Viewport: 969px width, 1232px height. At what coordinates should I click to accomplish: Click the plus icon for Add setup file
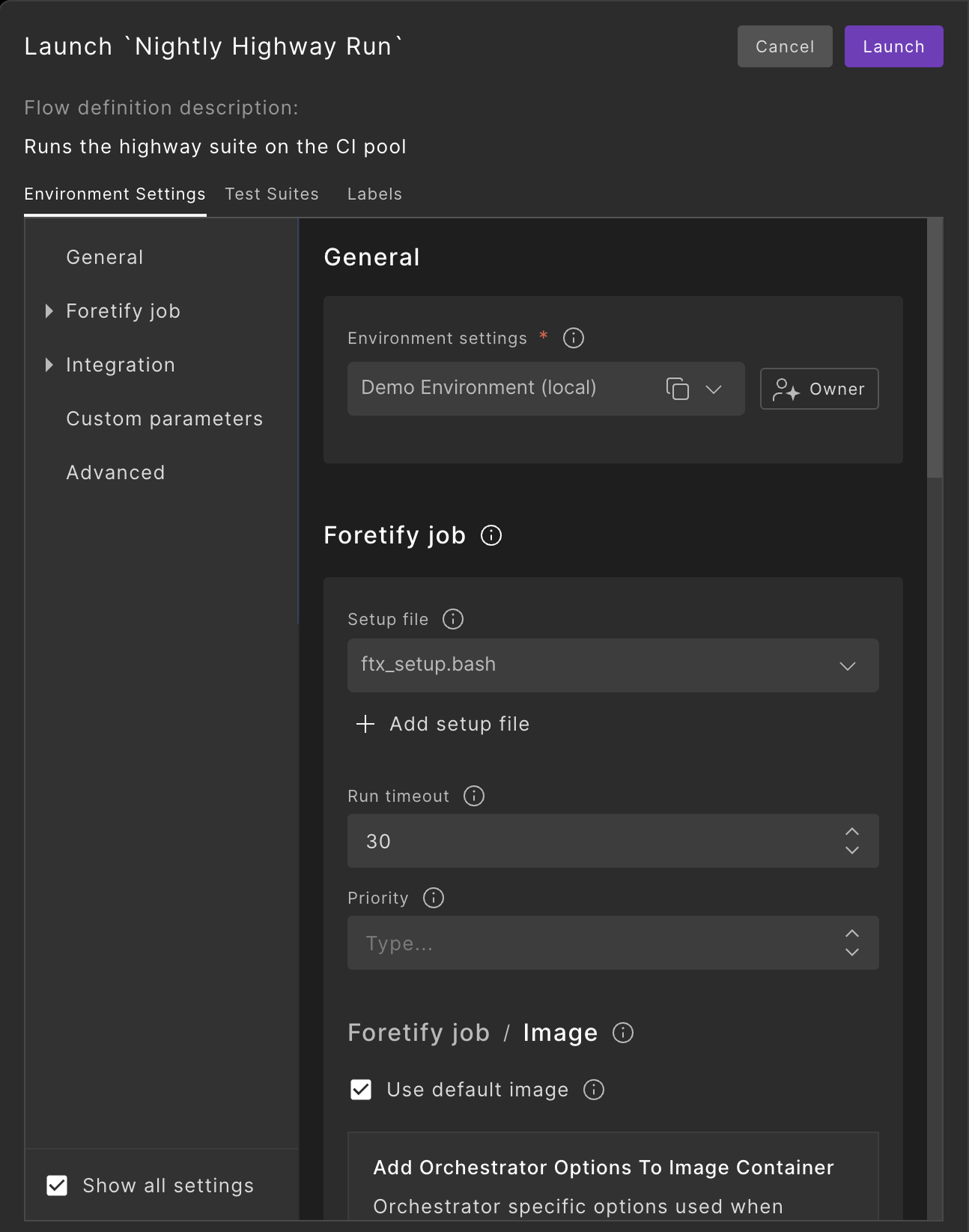(x=365, y=724)
